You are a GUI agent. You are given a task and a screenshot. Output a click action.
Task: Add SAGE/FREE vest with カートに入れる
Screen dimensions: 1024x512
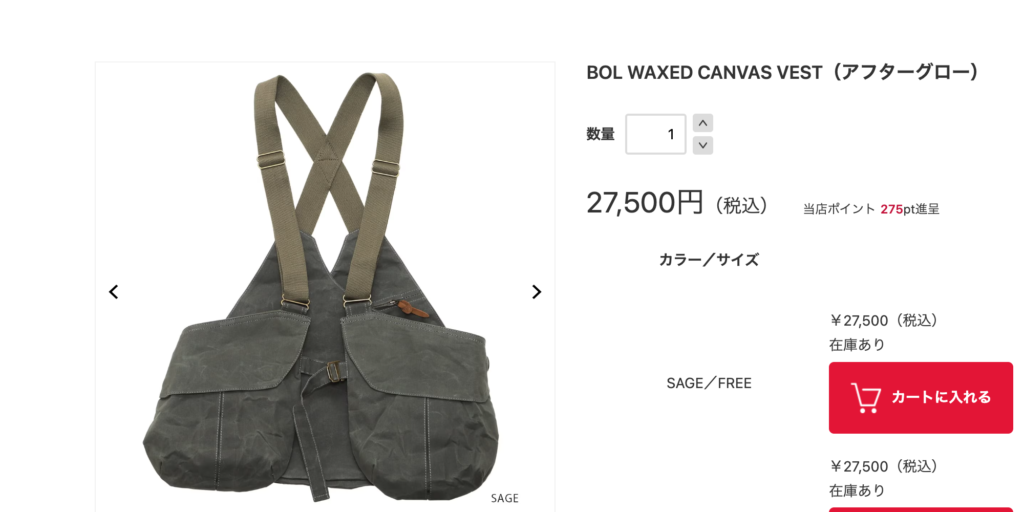coord(921,398)
